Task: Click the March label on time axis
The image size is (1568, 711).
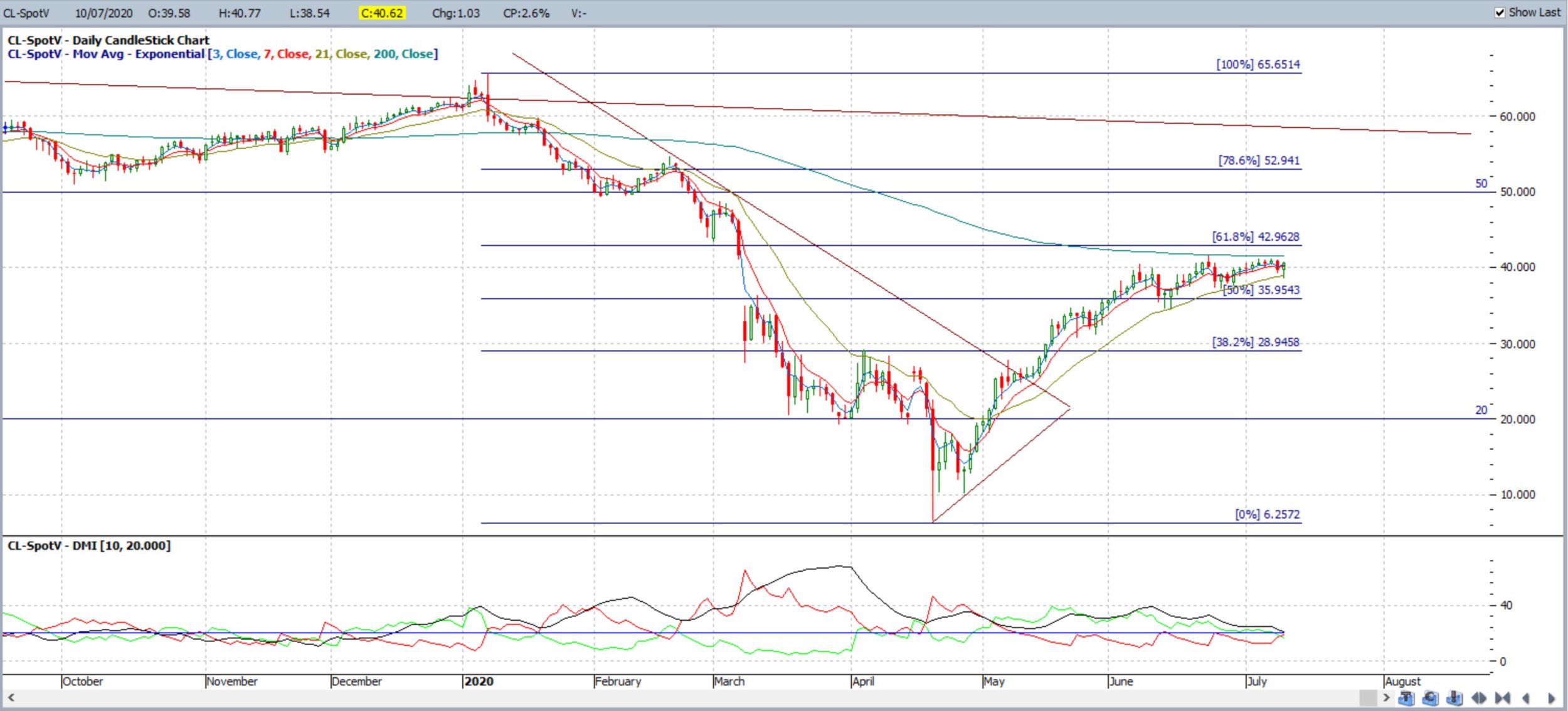Action: [729, 682]
